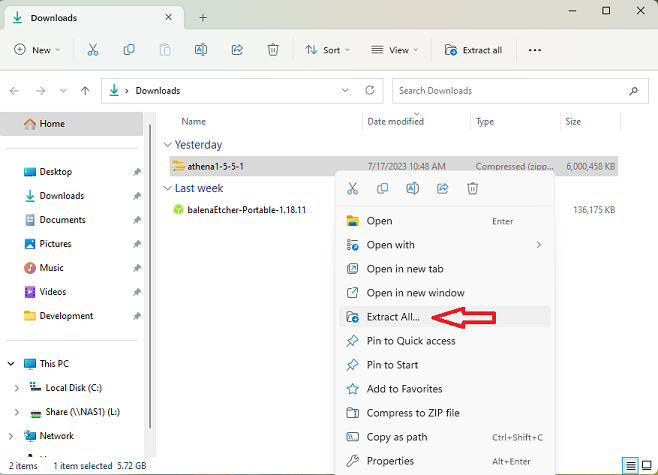Viewport: 658px width, 475px height.
Task: Collapse the Yesterday group
Action: [x=167, y=145]
